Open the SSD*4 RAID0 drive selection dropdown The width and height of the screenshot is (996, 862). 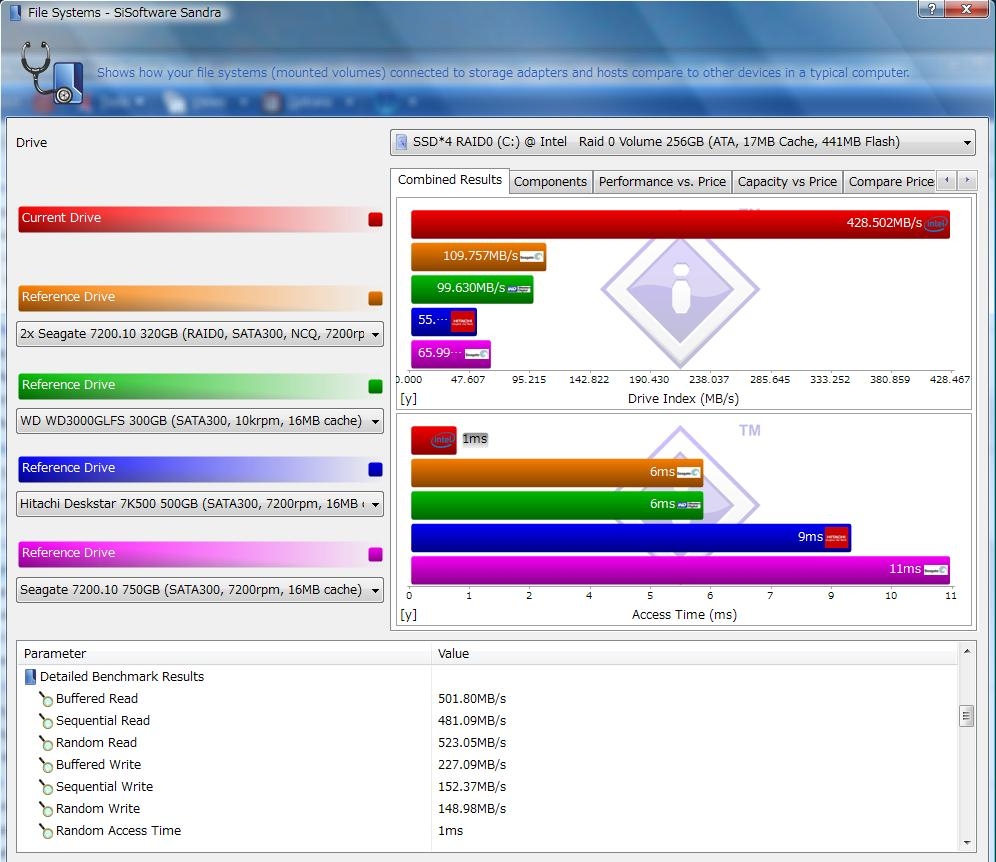click(x=683, y=142)
